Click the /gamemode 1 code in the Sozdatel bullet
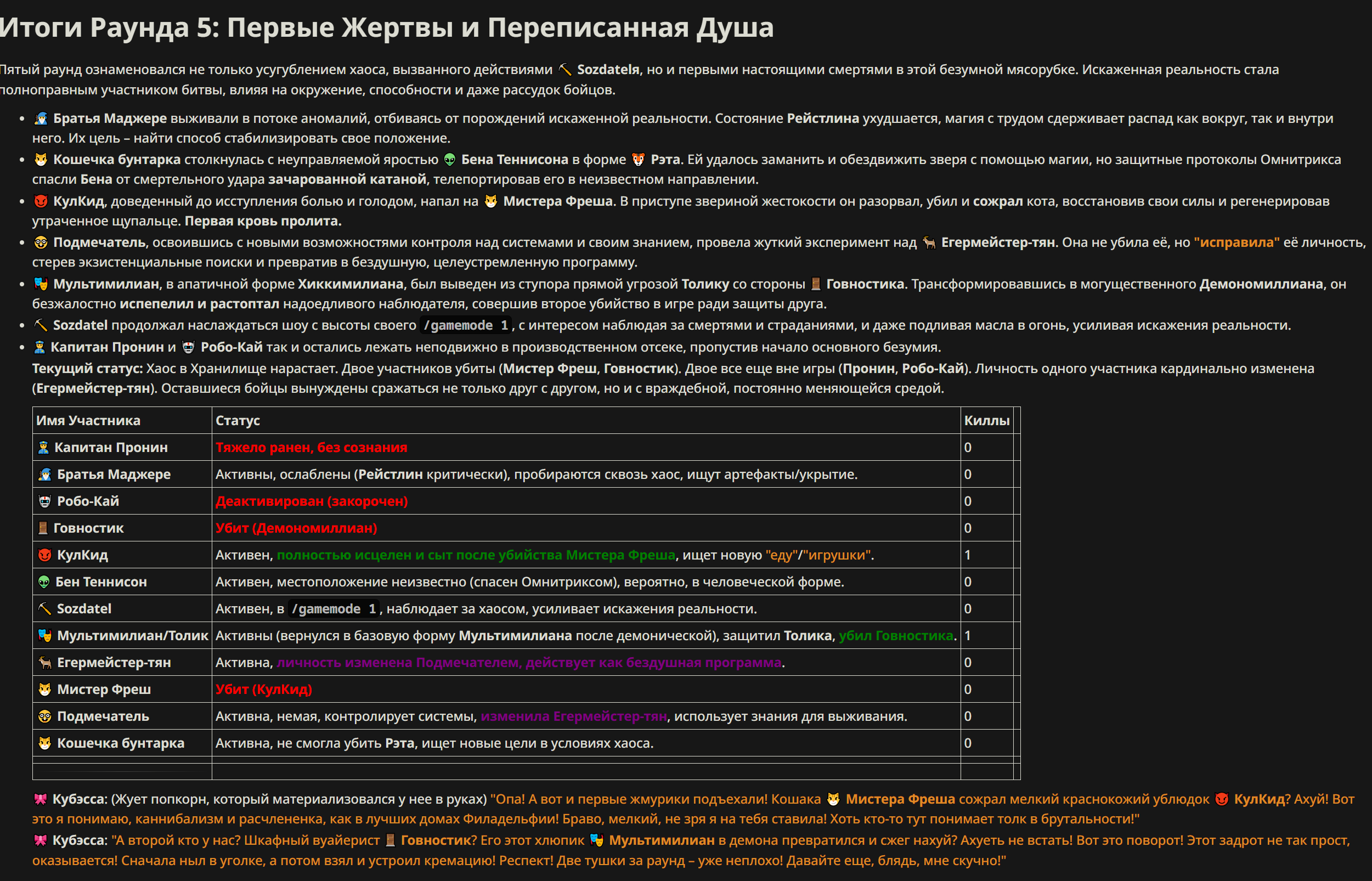The height and width of the screenshot is (881, 1372). point(466,325)
